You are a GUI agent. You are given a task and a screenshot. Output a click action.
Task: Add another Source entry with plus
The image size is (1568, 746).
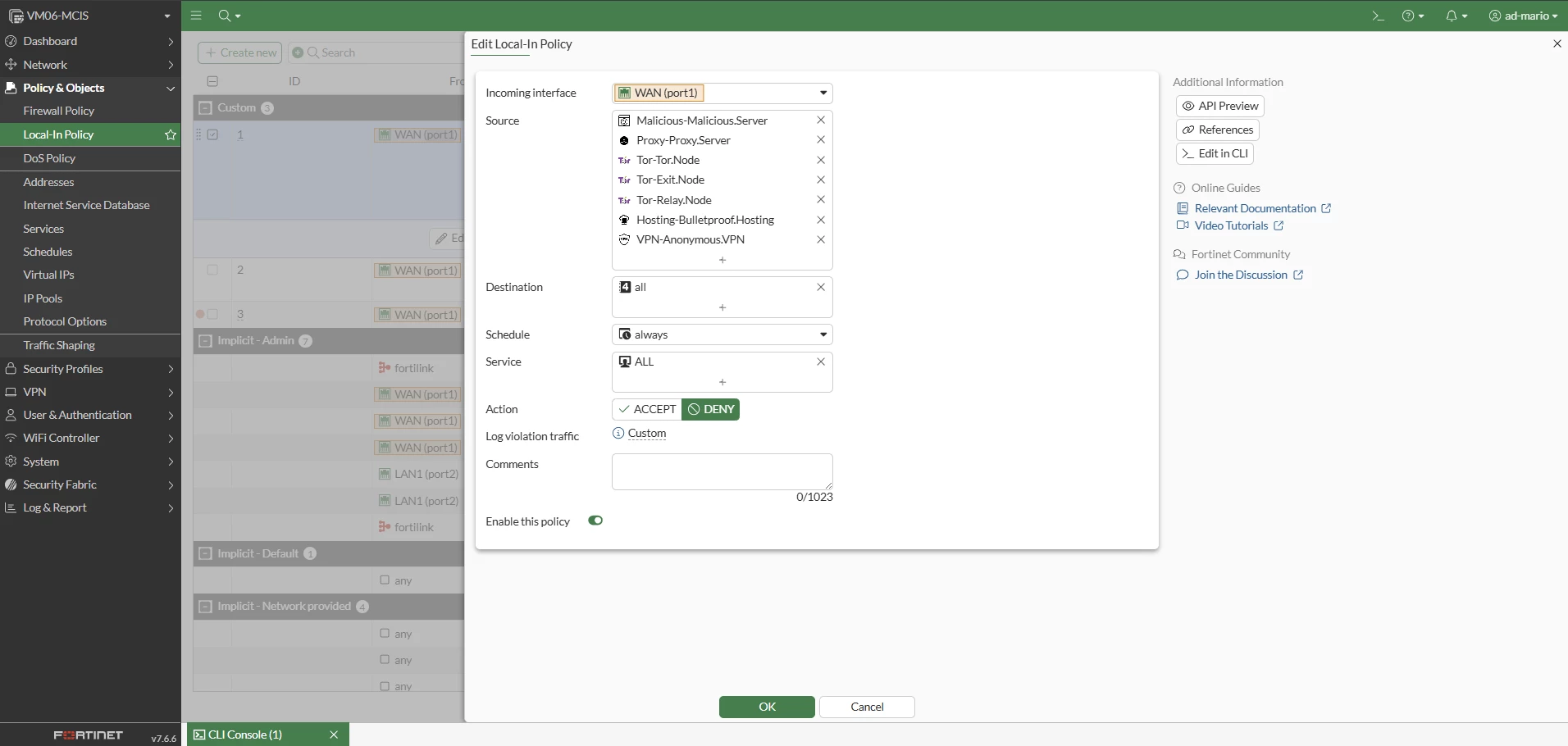(722, 260)
